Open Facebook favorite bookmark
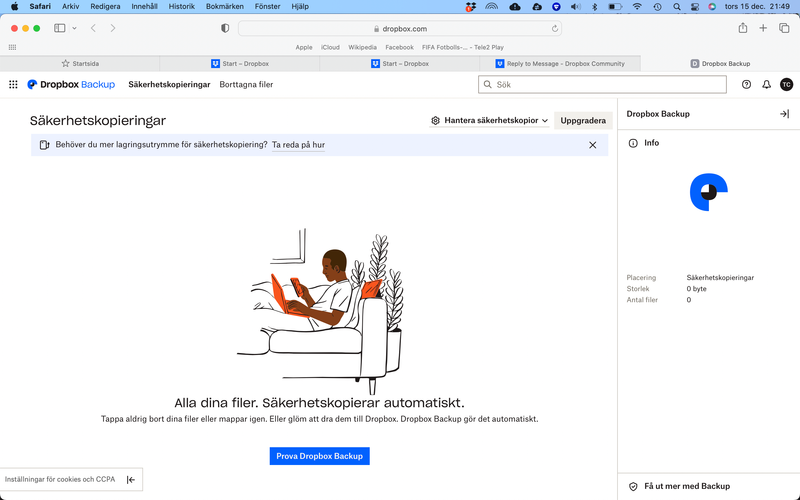This screenshot has width=800, height=500. click(399, 47)
